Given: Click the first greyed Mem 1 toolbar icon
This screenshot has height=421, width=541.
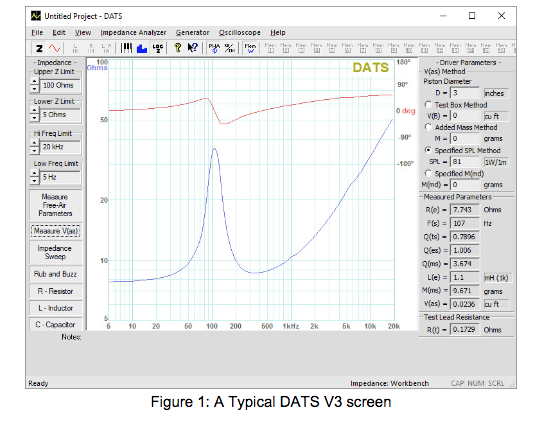Looking at the screenshot, I should point(270,48).
